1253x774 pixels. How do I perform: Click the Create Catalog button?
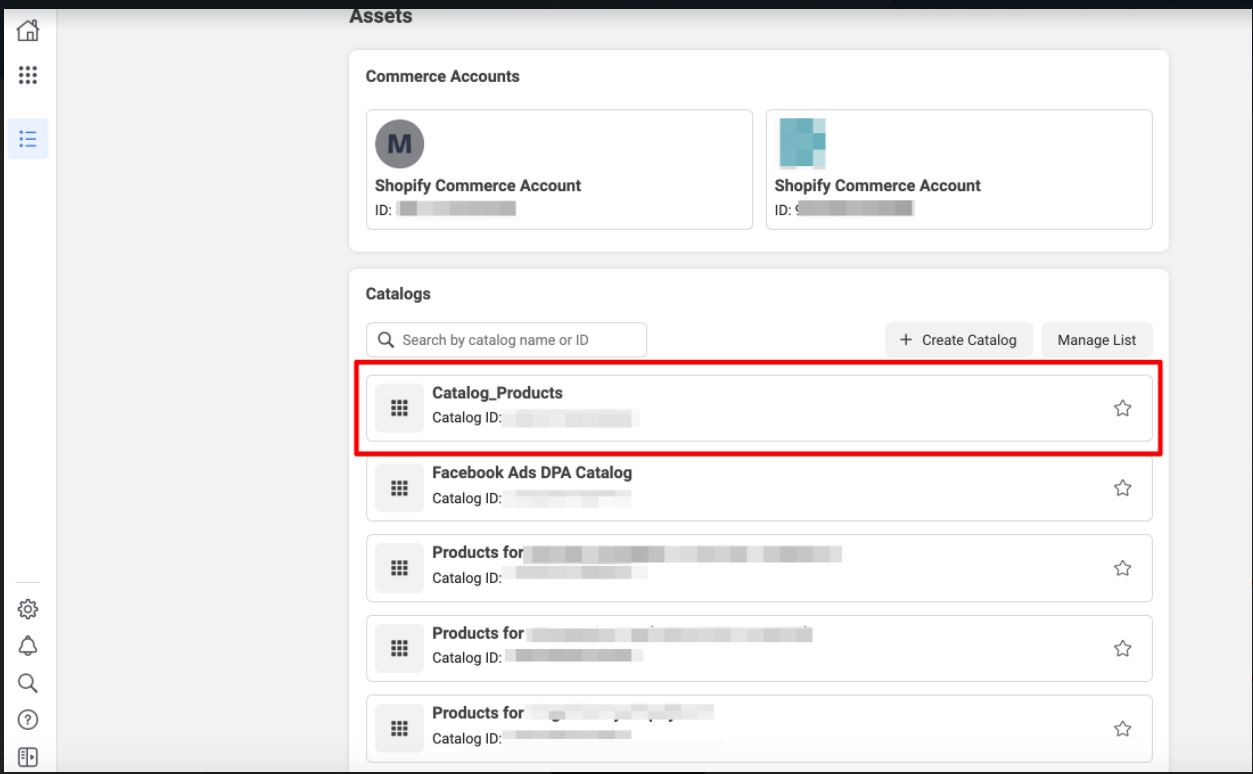[958, 340]
